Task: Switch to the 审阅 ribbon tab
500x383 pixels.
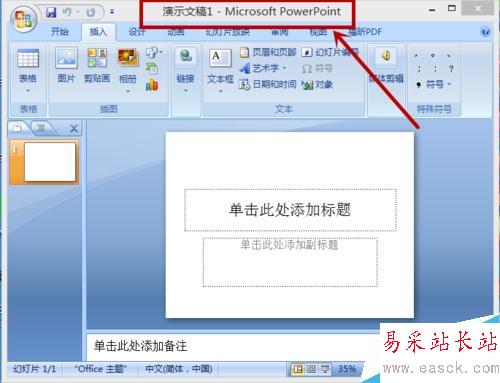Action: (279, 33)
